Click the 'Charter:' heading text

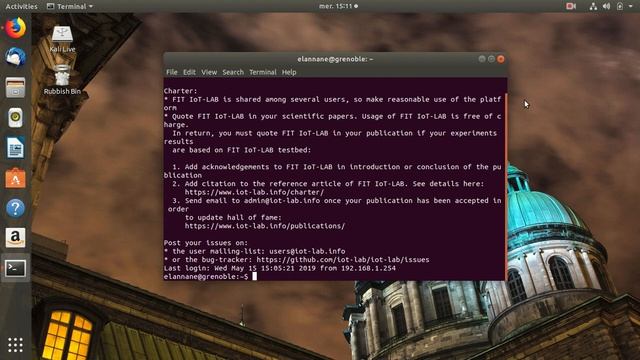point(180,91)
